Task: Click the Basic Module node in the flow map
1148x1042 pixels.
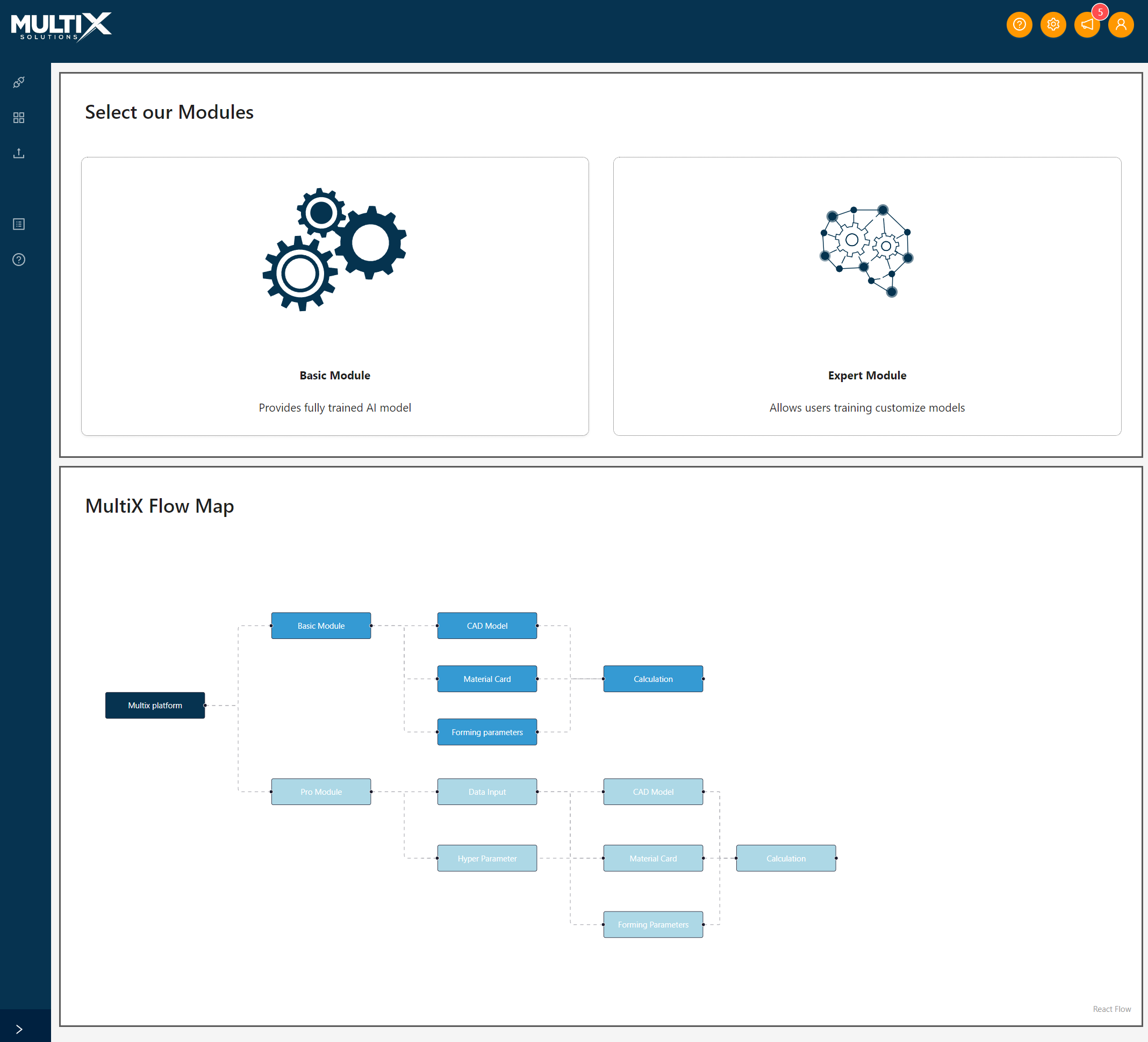Action: [321, 625]
